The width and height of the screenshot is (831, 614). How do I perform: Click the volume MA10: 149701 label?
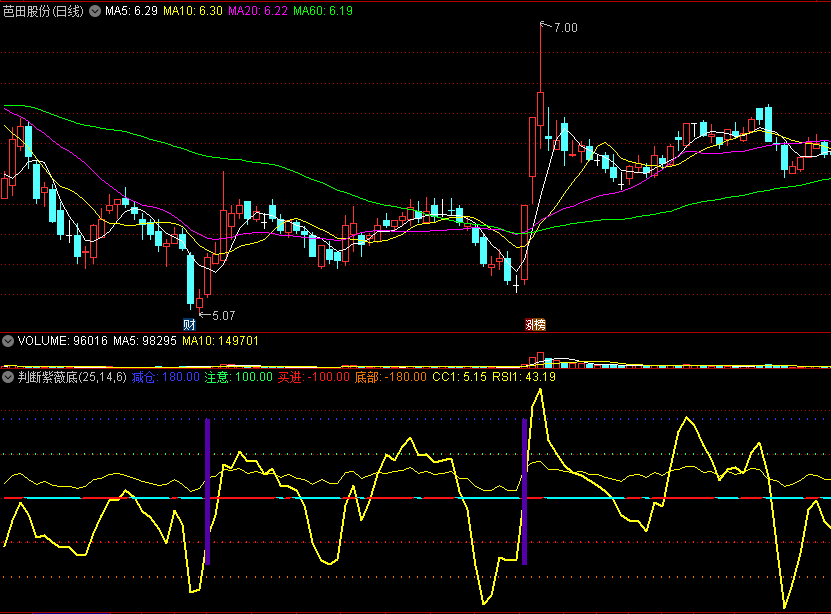(x=220, y=341)
